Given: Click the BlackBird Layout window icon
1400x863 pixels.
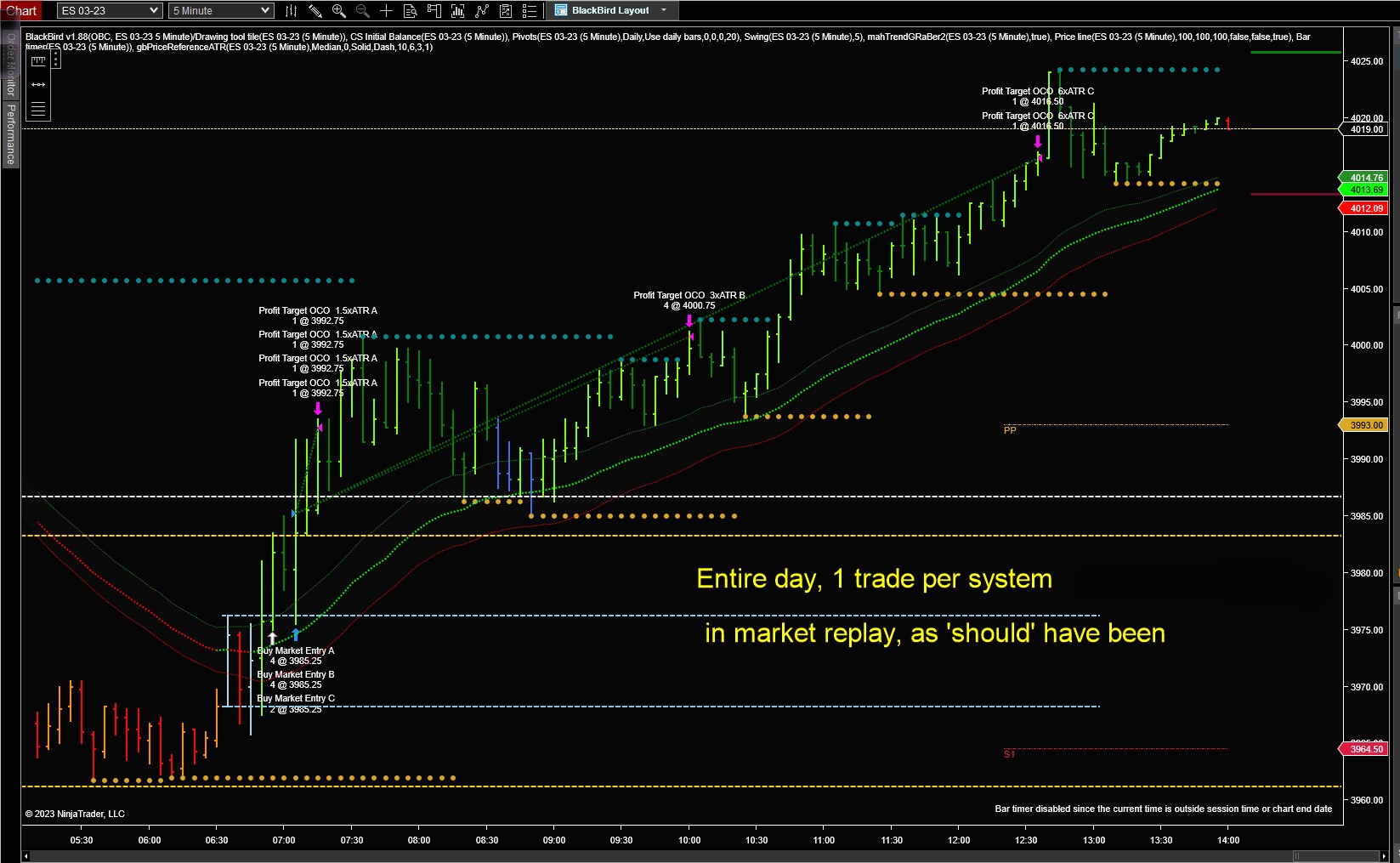Looking at the screenshot, I should pos(561,10).
